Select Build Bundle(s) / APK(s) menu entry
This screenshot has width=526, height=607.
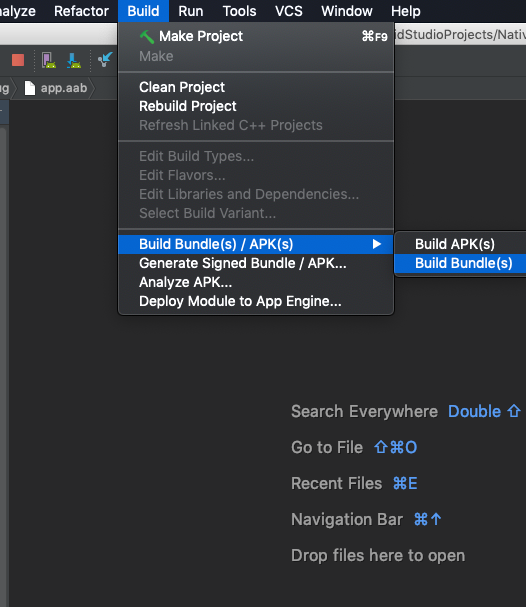coord(256,244)
